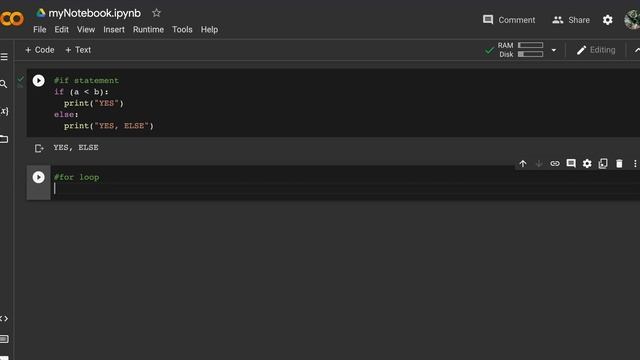View RAM and Disk resource usage
The image size is (640, 360).
[x=520, y=50]
